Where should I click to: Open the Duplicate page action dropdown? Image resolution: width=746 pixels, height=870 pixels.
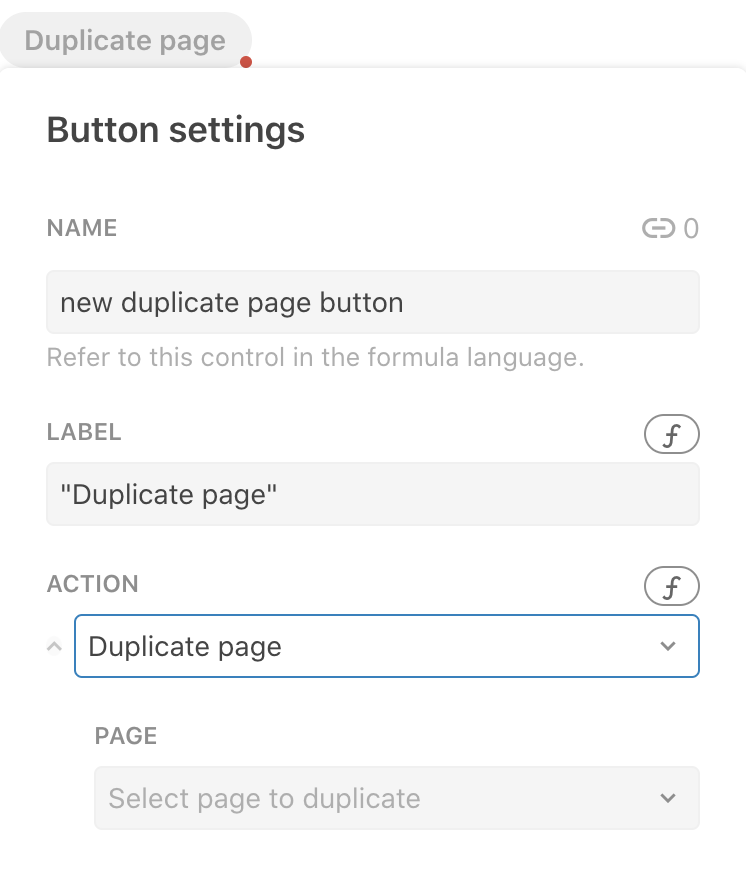tap(387, 646)
